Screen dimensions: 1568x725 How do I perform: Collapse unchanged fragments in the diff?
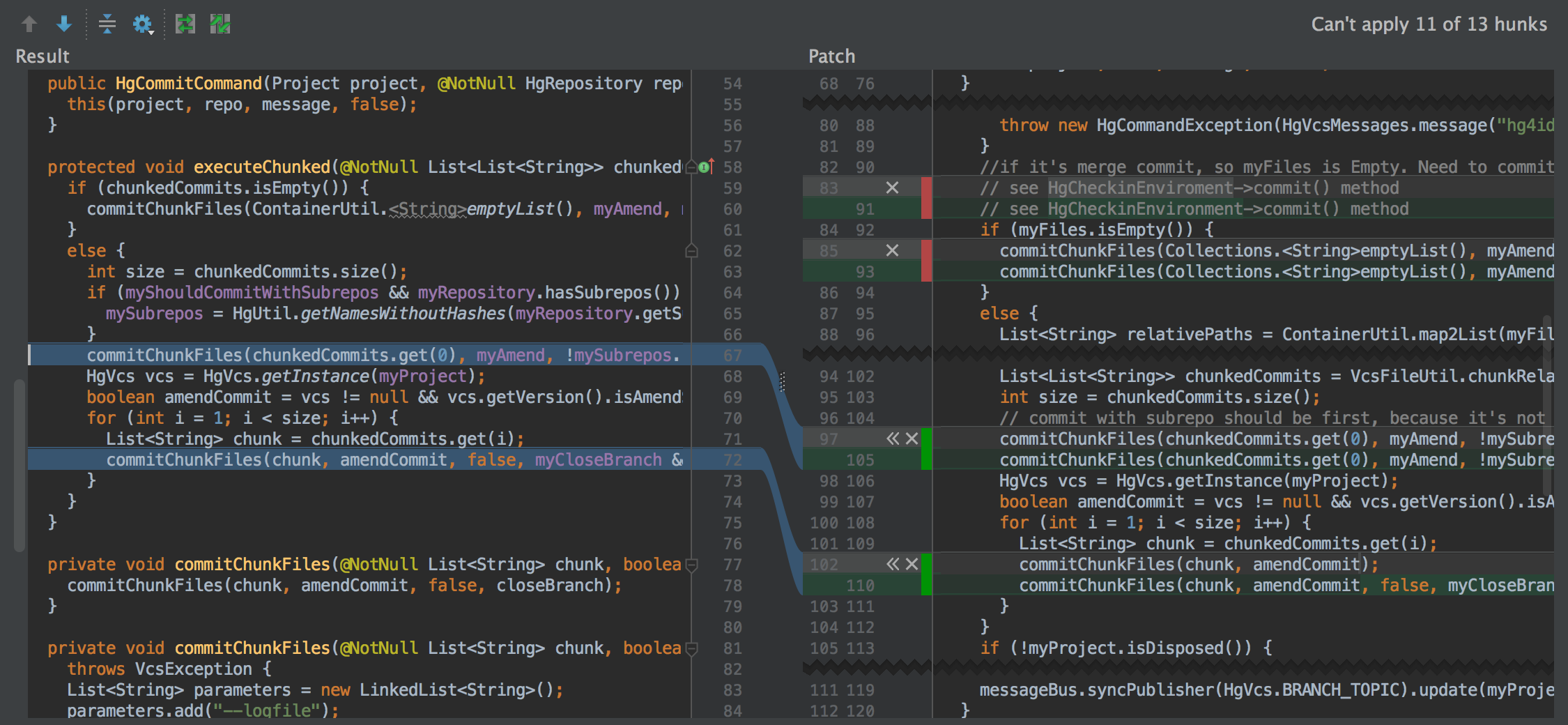107,24
